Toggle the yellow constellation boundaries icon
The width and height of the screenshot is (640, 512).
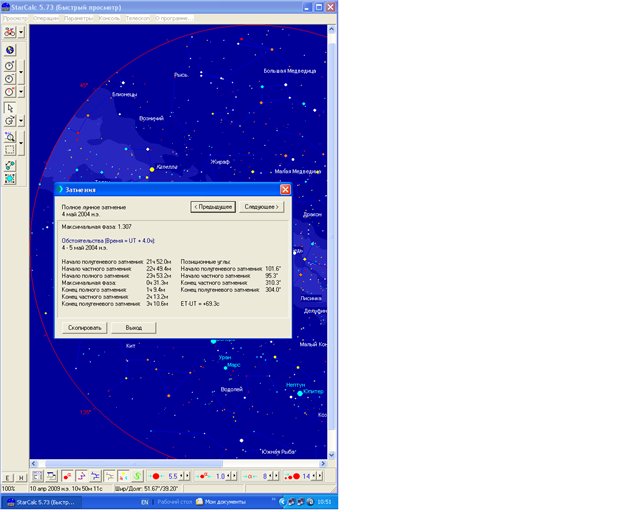109,476
